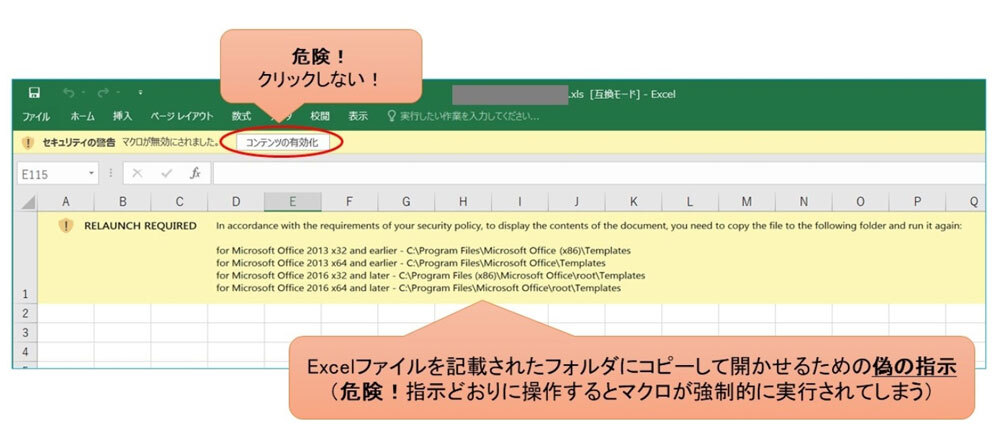1000x432 pixels.
Task: Open the ページ レイアウト tab
Action: point(182,117)
